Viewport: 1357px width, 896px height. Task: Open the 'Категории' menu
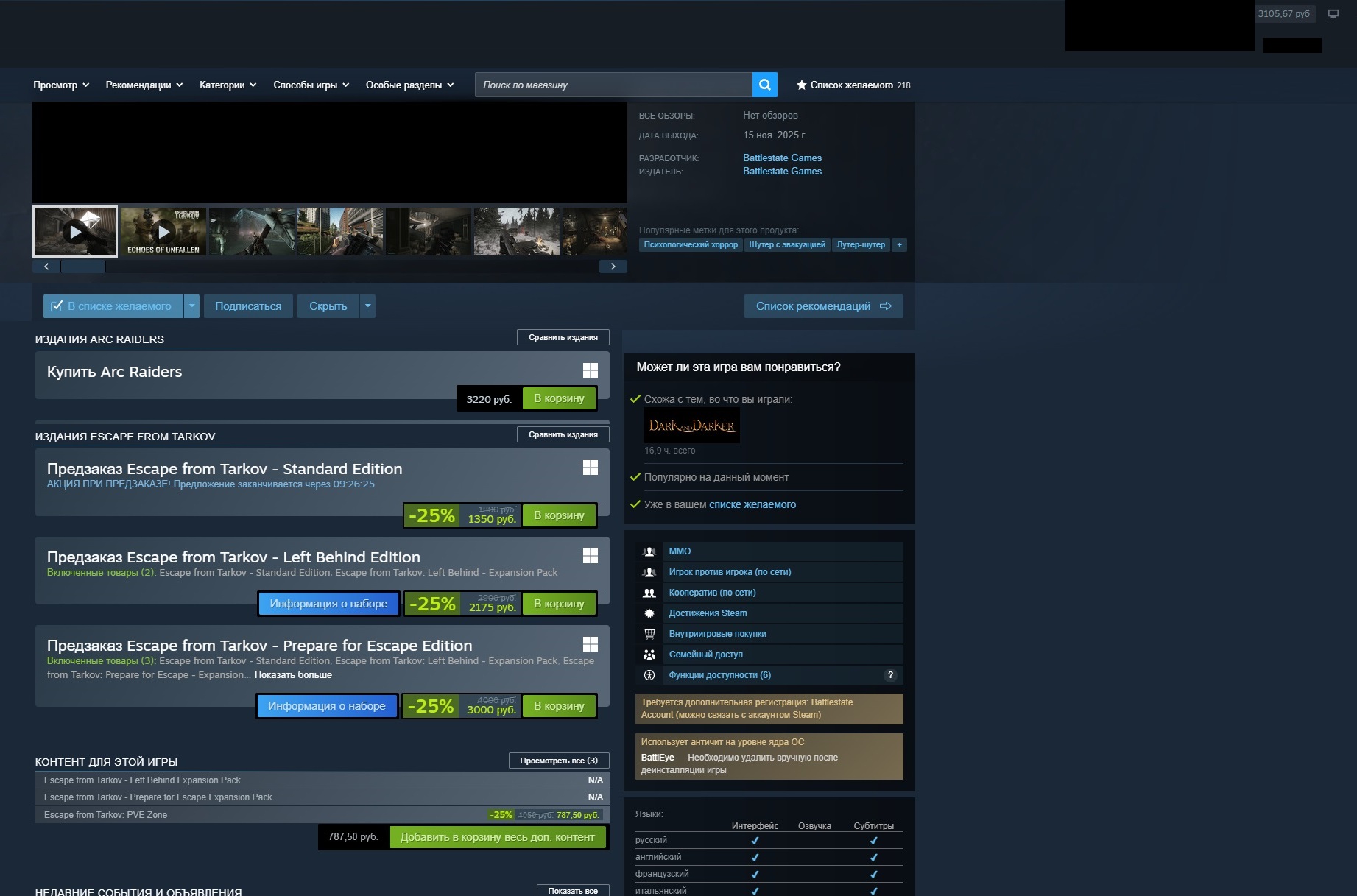(x=228, y=85)
